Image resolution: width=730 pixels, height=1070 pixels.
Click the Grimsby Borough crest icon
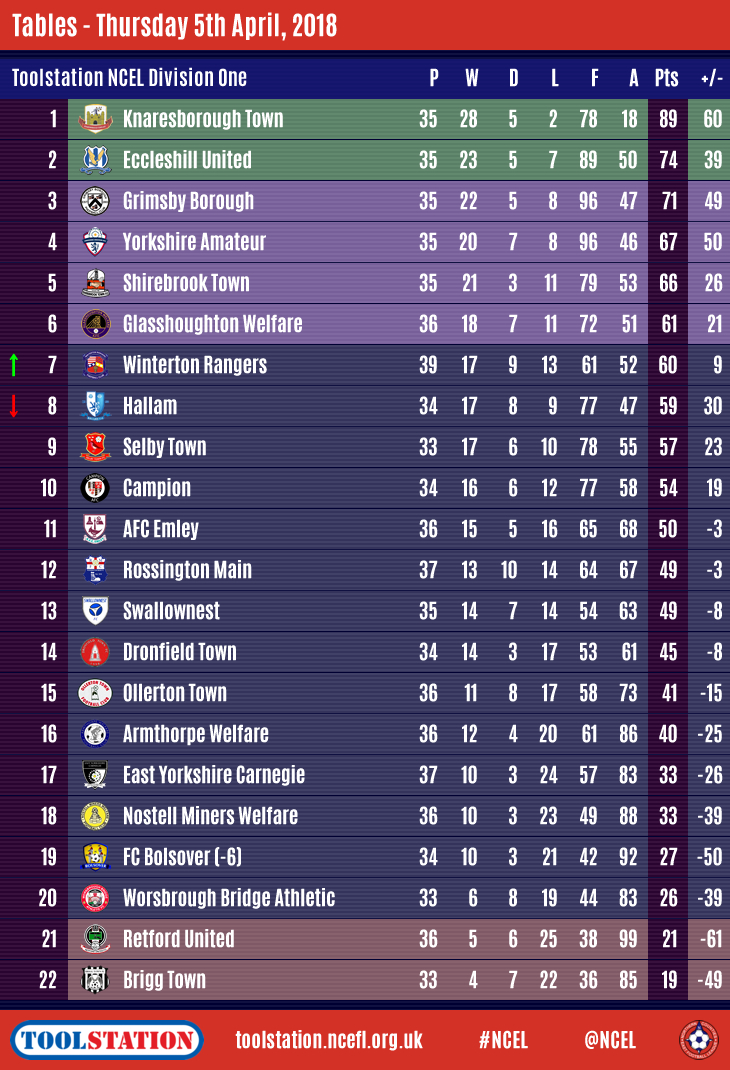click(95, 201)
